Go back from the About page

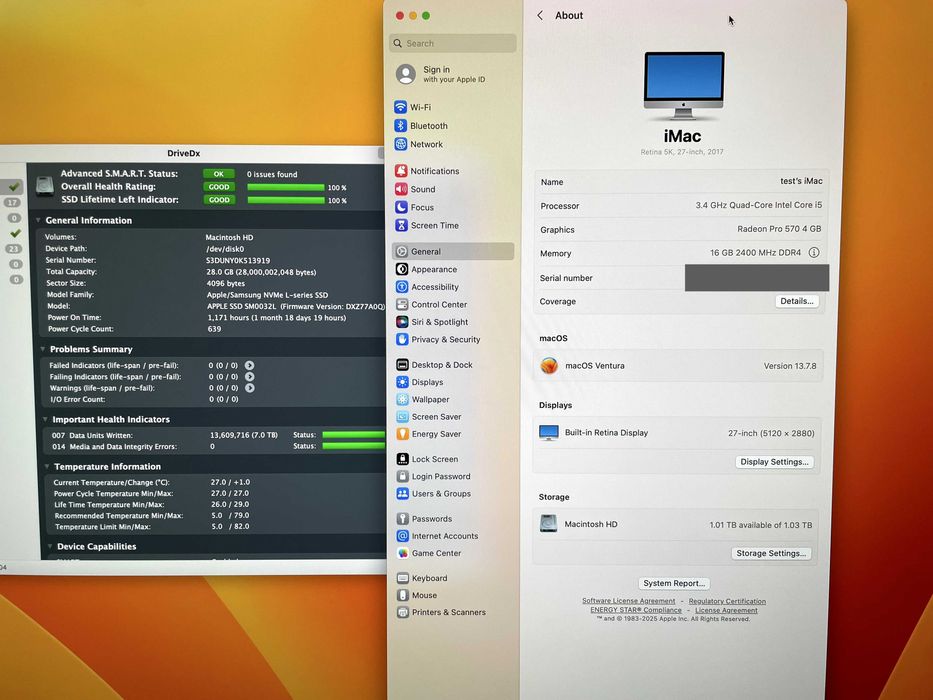pyautogui.click(x=540, y=15)
